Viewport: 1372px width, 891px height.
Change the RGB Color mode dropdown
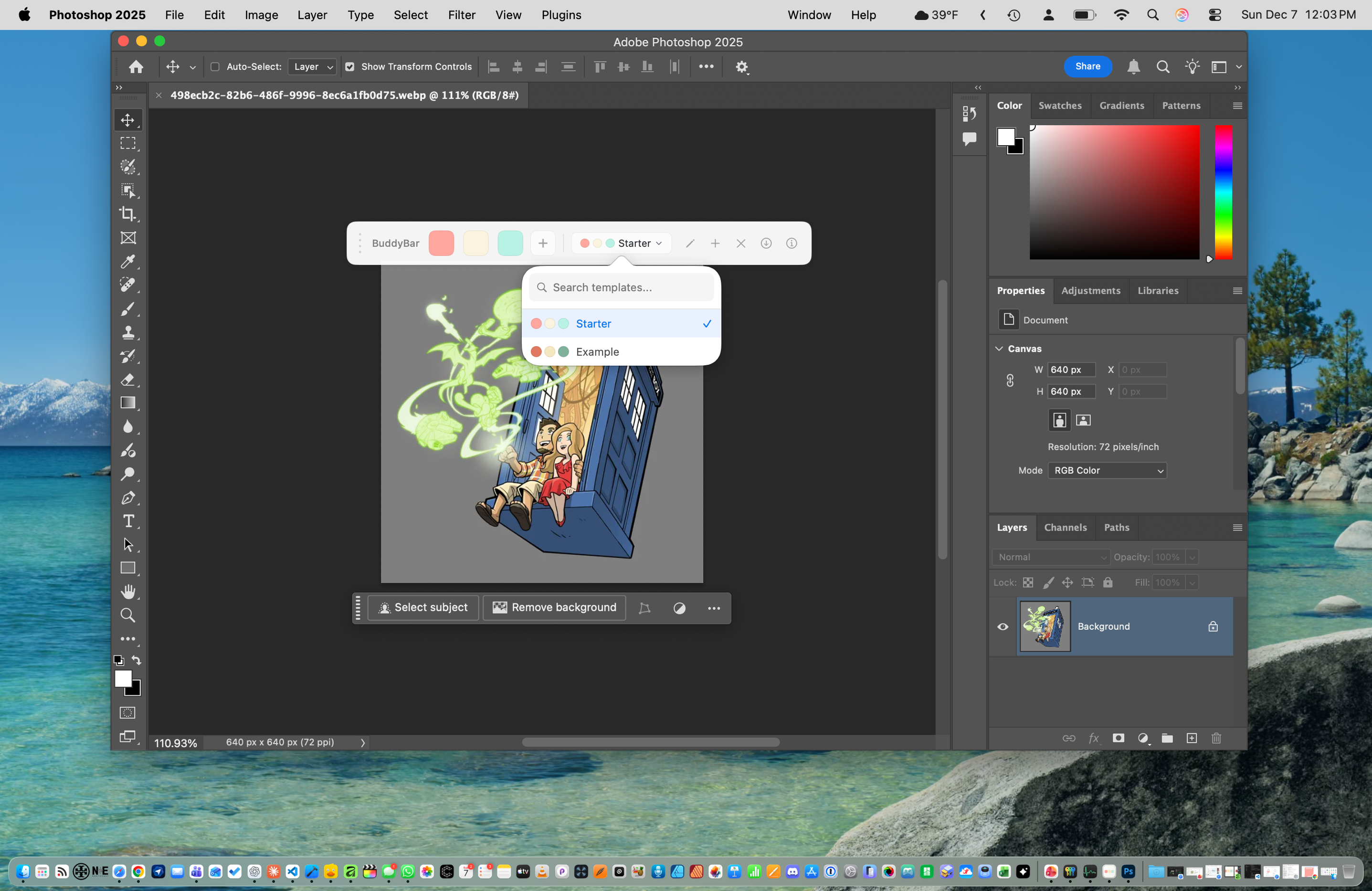tap(1108, 470)
